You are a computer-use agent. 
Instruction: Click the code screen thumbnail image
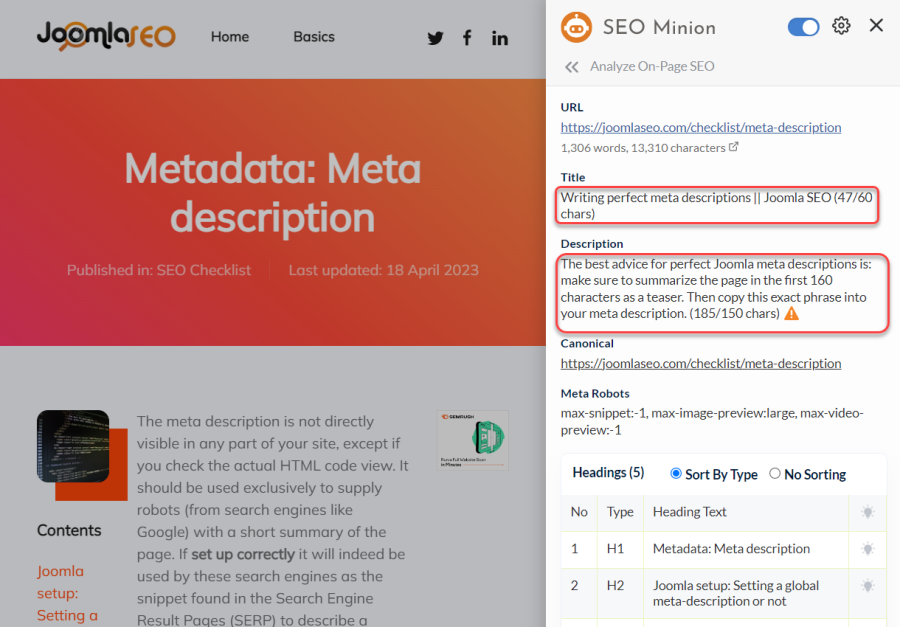[x=73, y=446]
